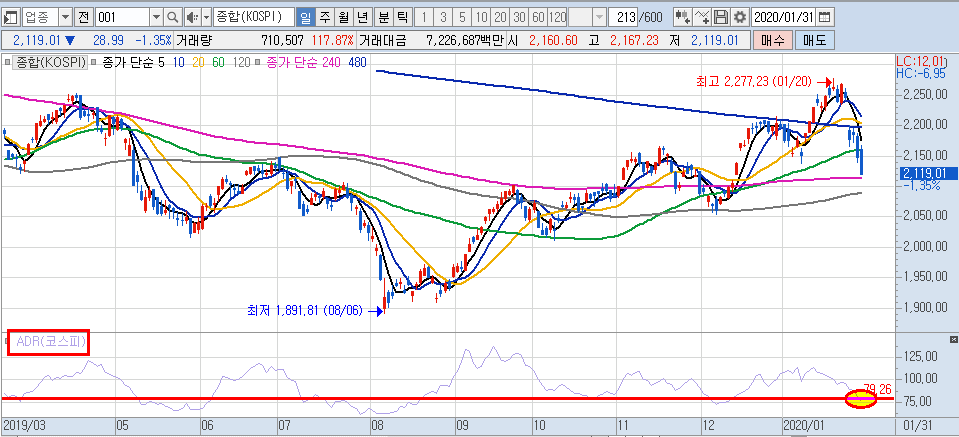
Task: Click the 종합(KOSPI) name field
Action: pos(253,17)
